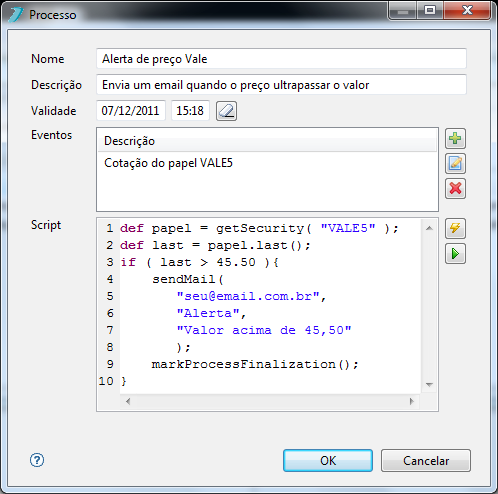Focus the Nome field 'Alerta de preço Vale'
The width and height of the screenshot is (498, 494).
(x=281, y=59)
